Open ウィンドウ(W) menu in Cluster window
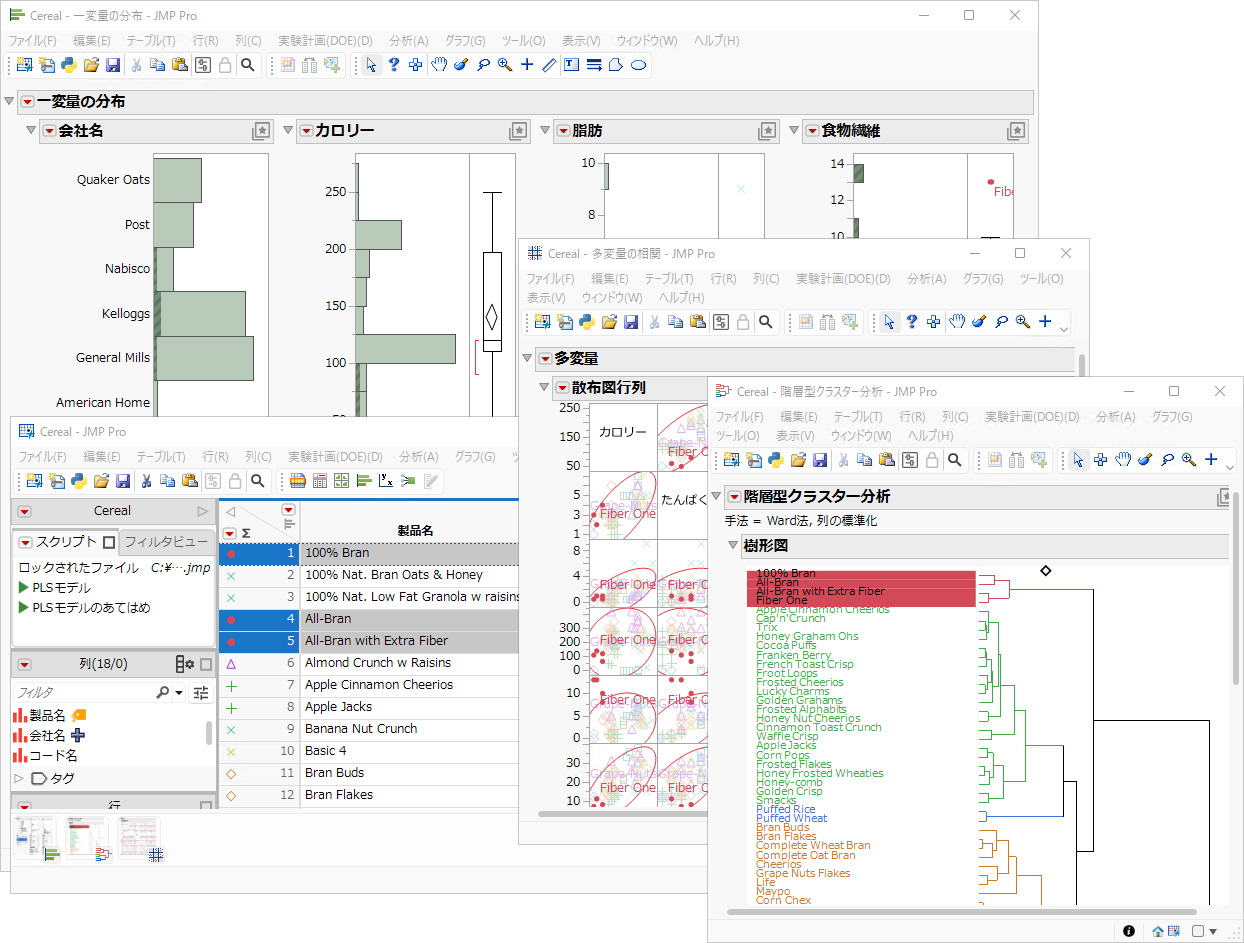The height and width of the screenshot is (943, 1244). click(x=861, y=436)
